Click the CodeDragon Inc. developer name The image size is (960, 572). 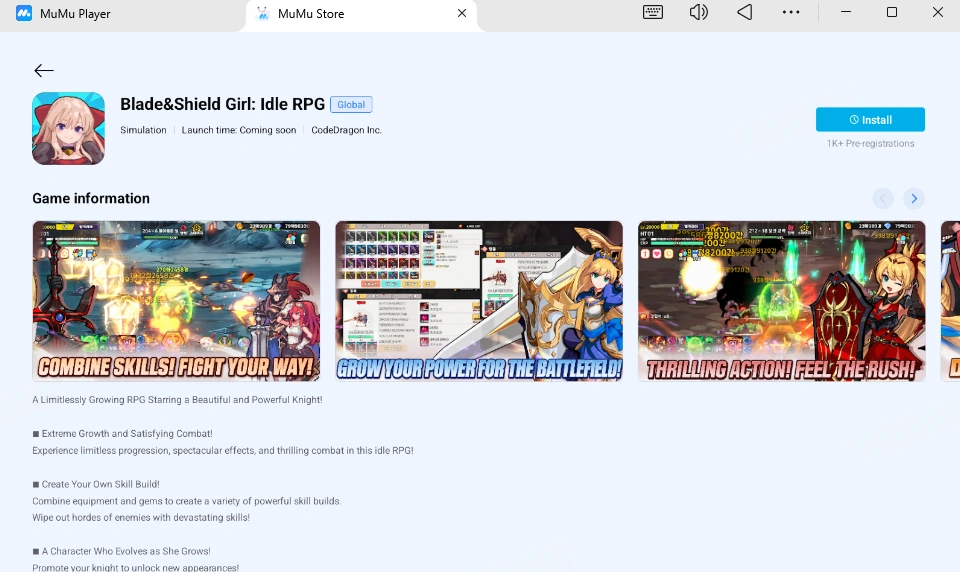[x=346, y=130]
